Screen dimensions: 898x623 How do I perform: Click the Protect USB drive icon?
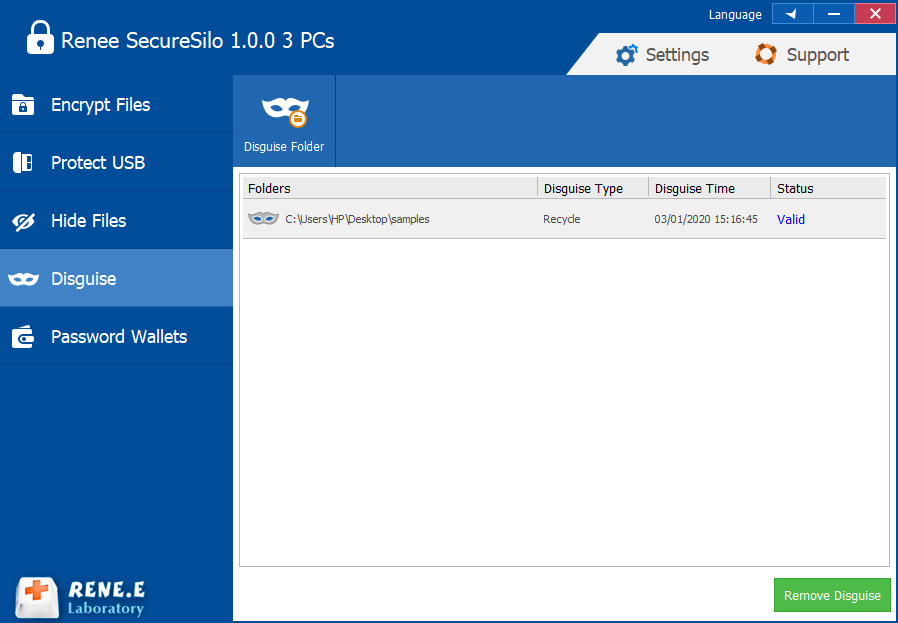[x=23, y=163]
